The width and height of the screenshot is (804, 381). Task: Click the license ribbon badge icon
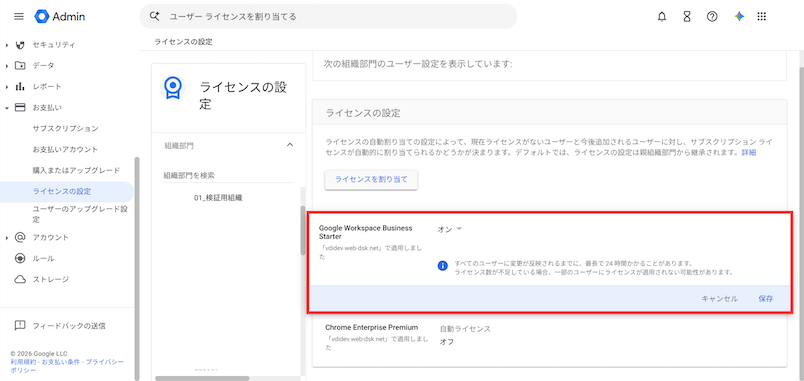(173, 88)
